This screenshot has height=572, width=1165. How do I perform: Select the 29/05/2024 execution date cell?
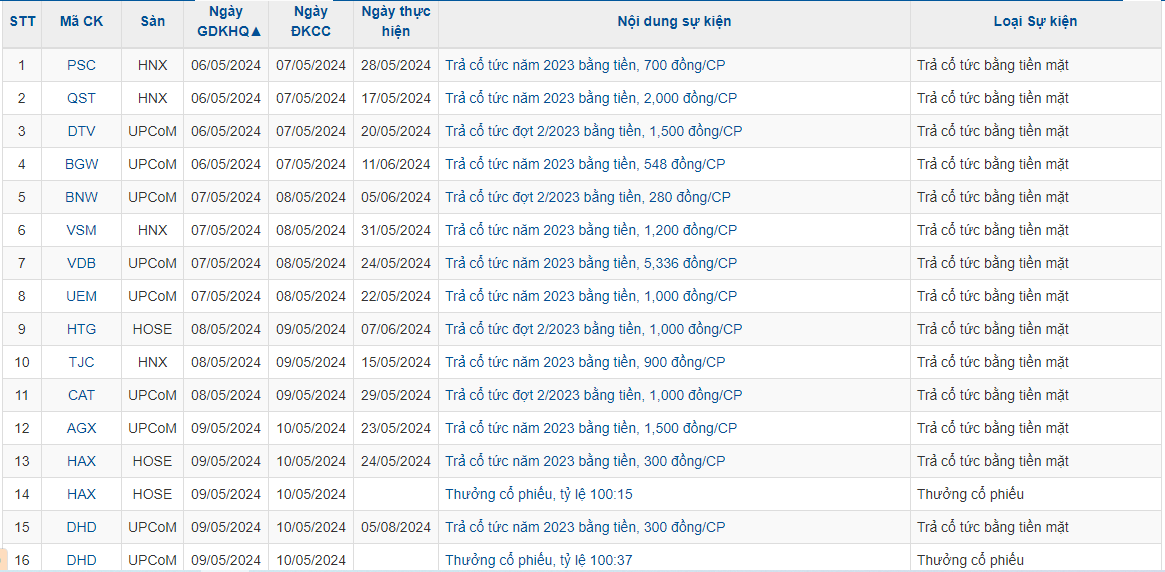396,395
